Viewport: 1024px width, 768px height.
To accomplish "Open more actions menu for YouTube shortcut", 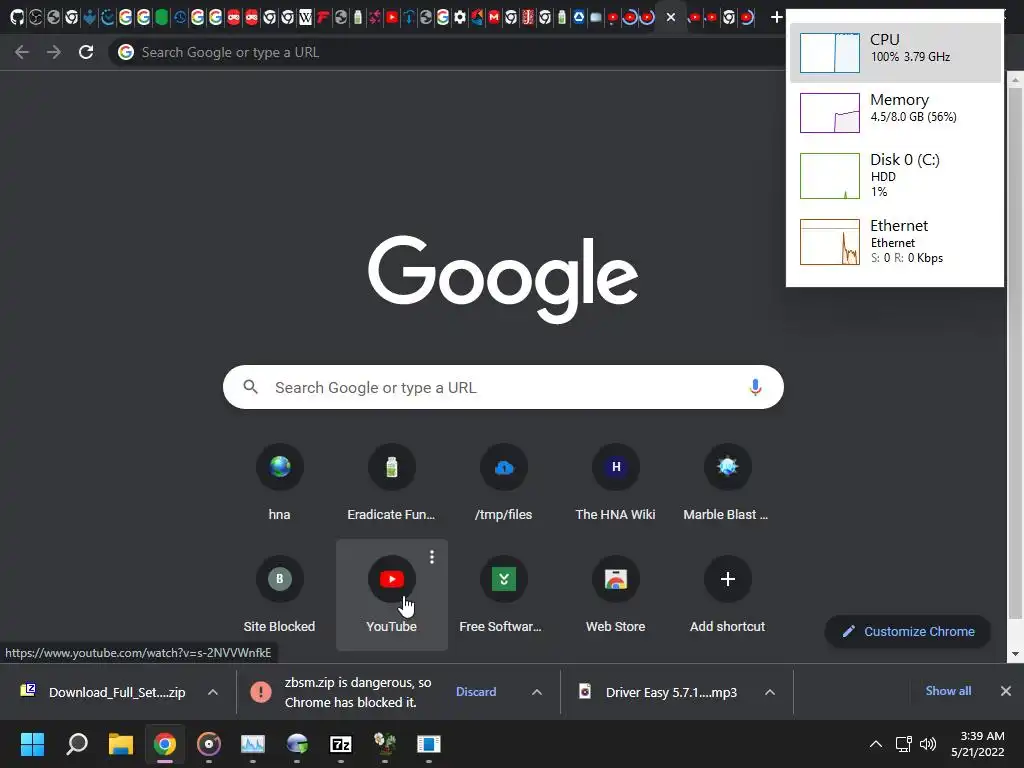I will click(x=432, y=557).
